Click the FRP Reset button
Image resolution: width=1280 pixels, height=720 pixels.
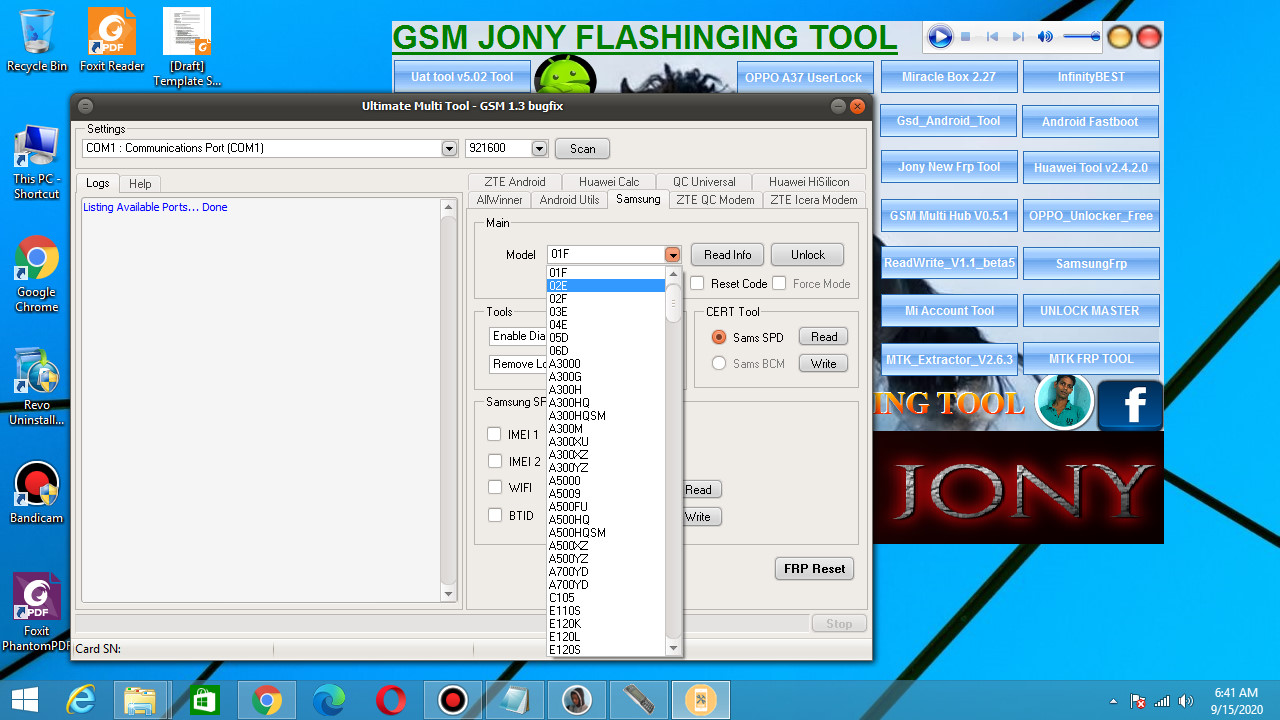(814, 568)
